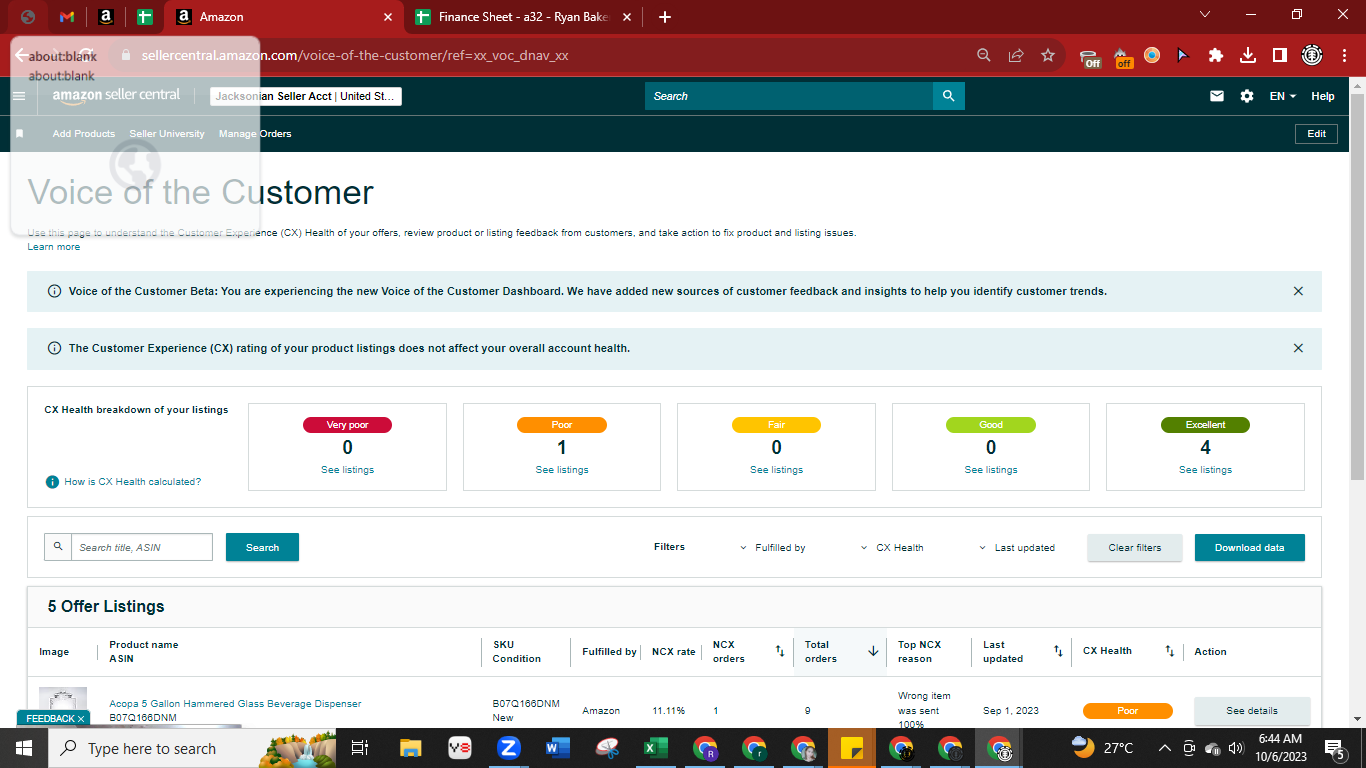
Task: Open a new browser tab
Action: point(665,17)
